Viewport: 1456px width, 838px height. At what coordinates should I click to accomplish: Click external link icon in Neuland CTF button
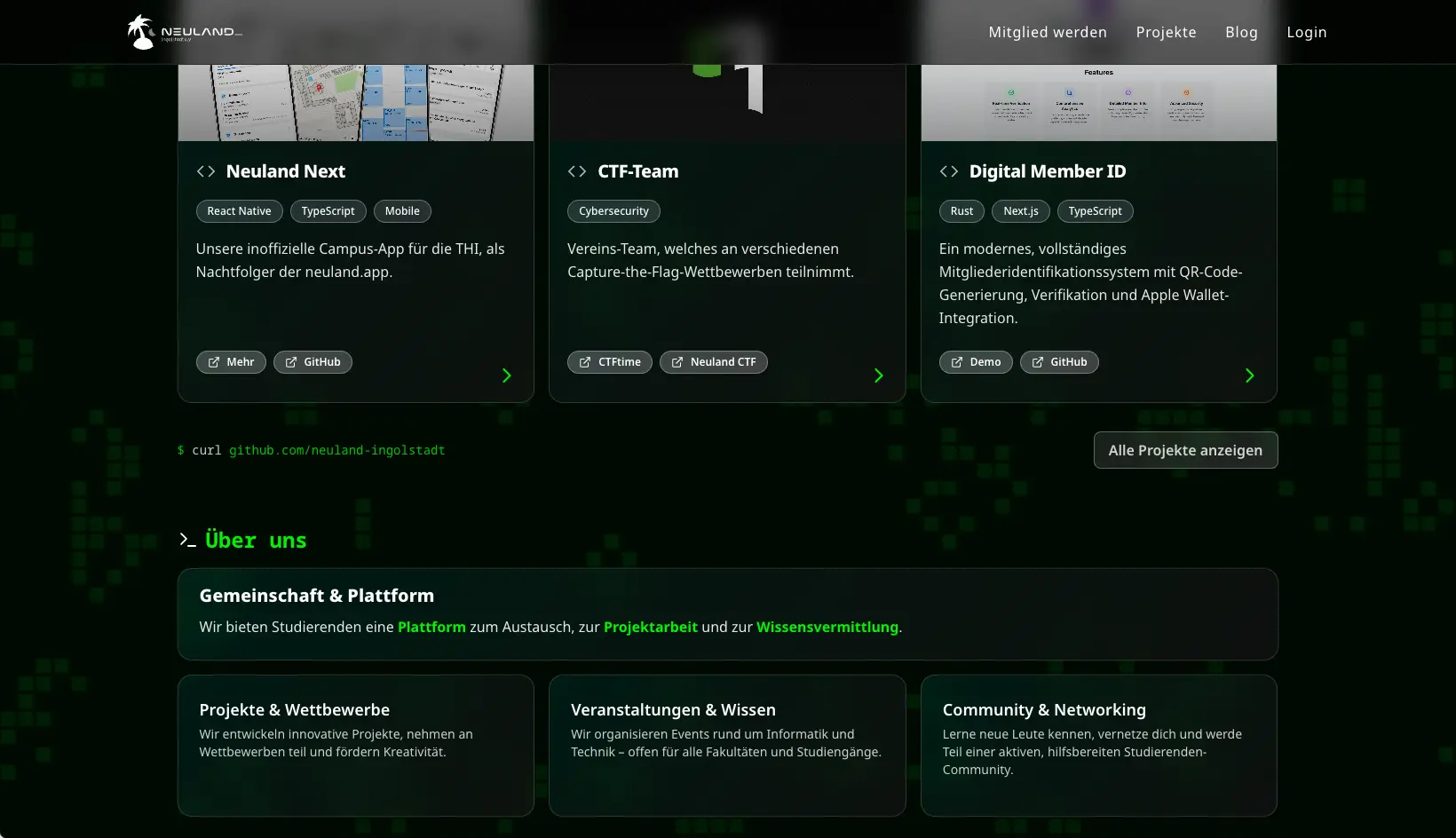(x=677, y=362)
